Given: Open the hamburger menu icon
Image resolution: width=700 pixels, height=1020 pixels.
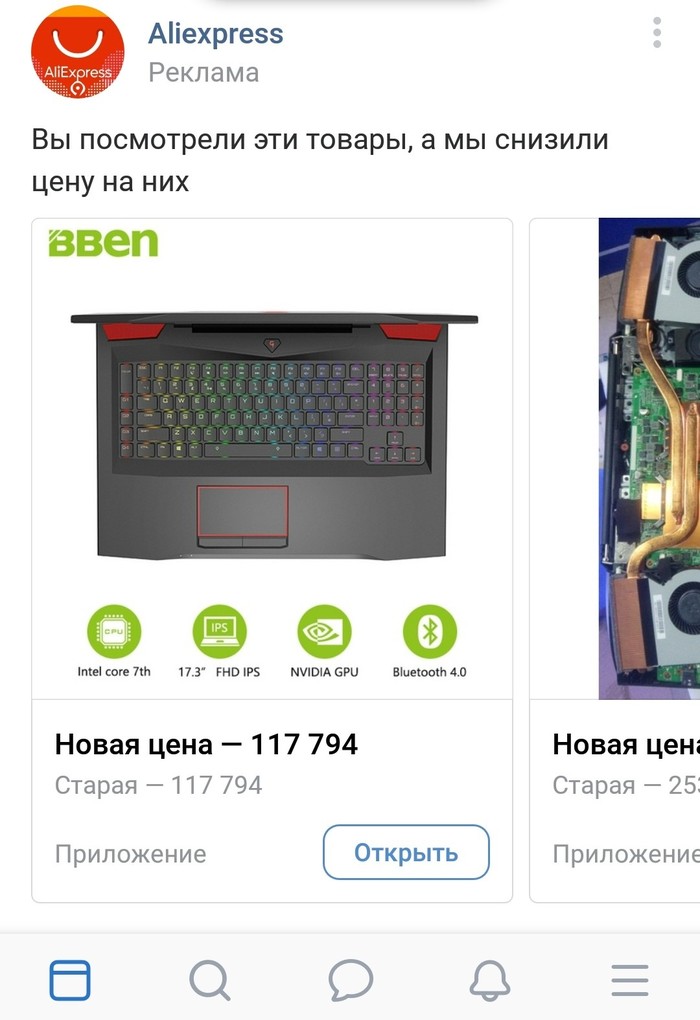Looking at the screenshot, I should (x=630, y=980).
